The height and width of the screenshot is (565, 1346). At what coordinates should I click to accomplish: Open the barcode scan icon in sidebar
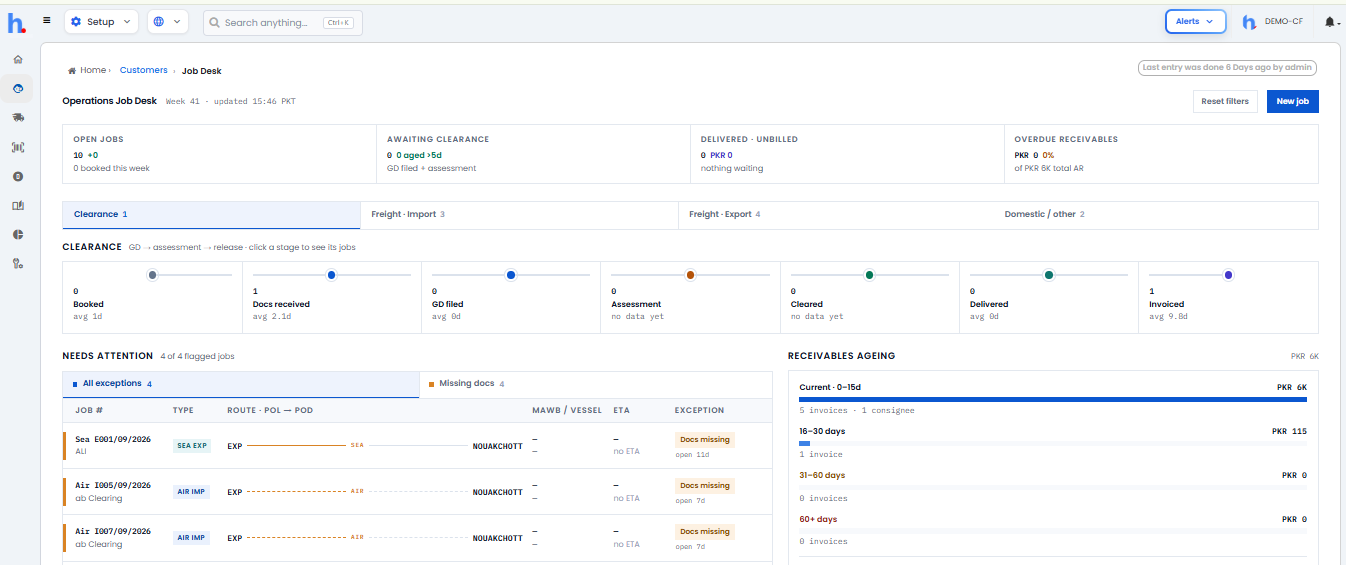tap(18, 147)
